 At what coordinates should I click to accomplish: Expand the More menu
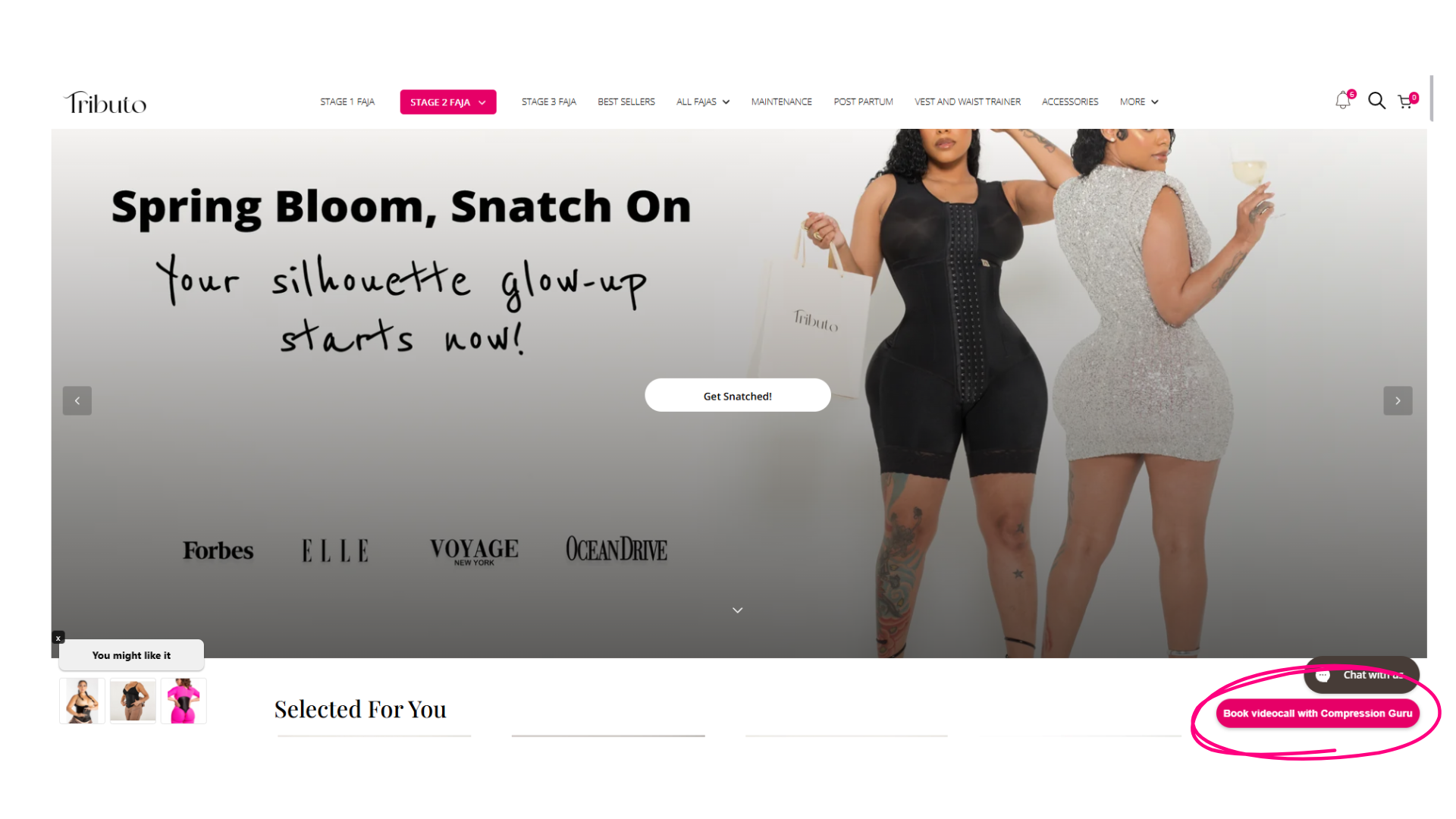coord(1139,102)
